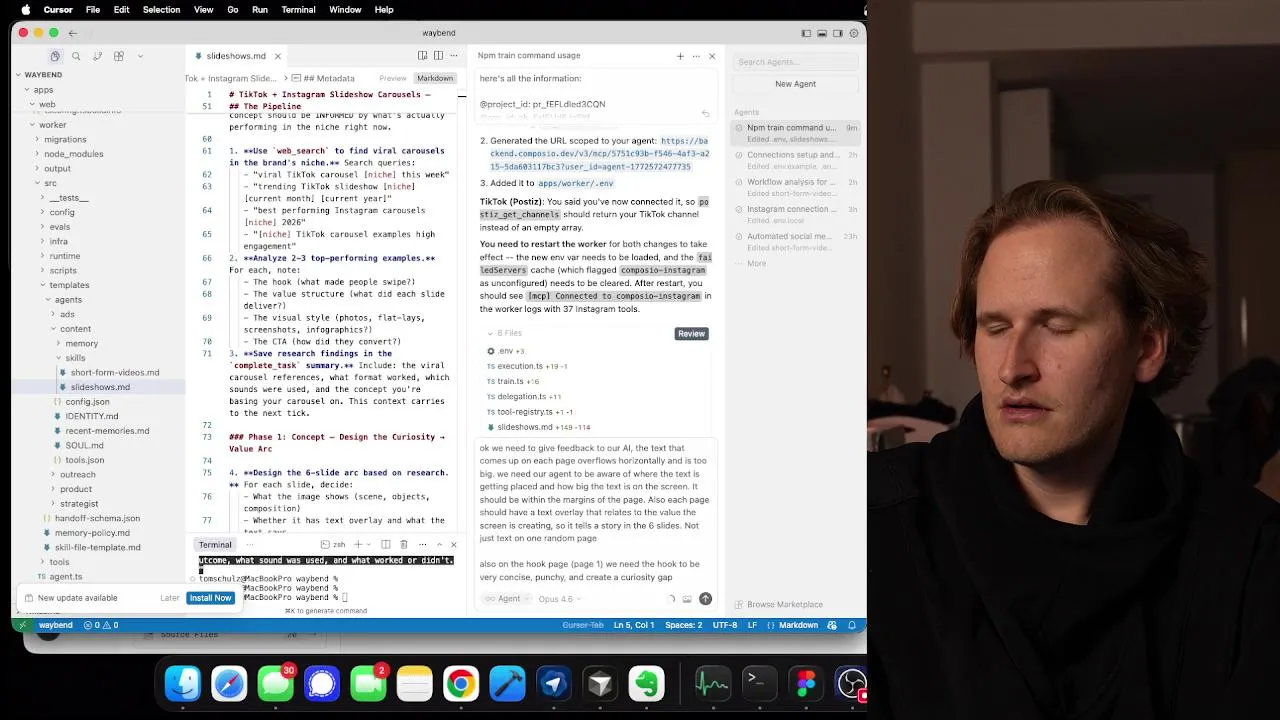The image size is (1280, 720).
Task: Start a new chat with plus icon
Action: tap(680, 56)
